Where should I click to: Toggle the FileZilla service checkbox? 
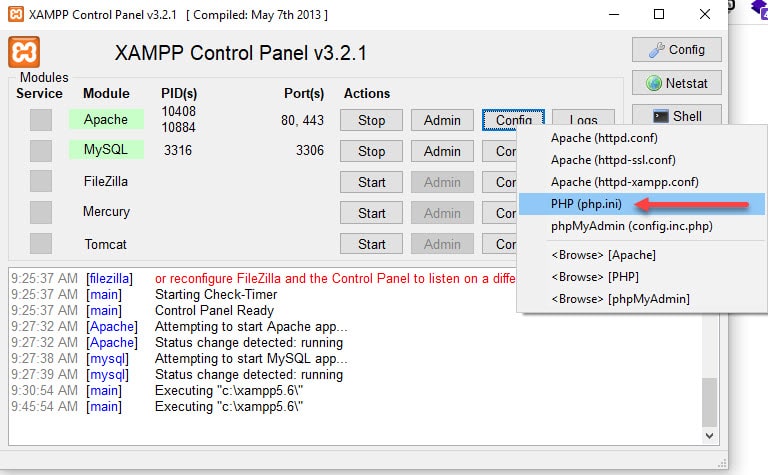point(41,181)
